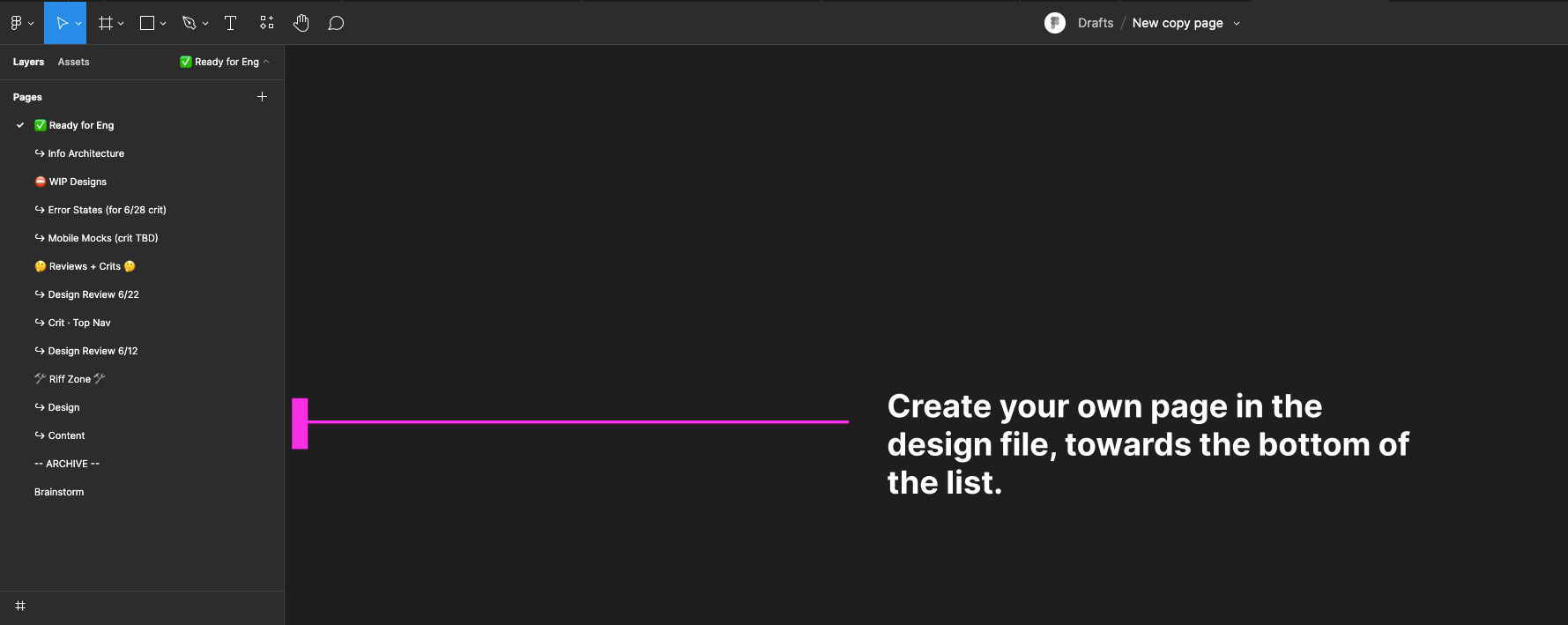Activate the Comment tool
The width and height of the screenshot is (1568, 625).
click(336, 22)
